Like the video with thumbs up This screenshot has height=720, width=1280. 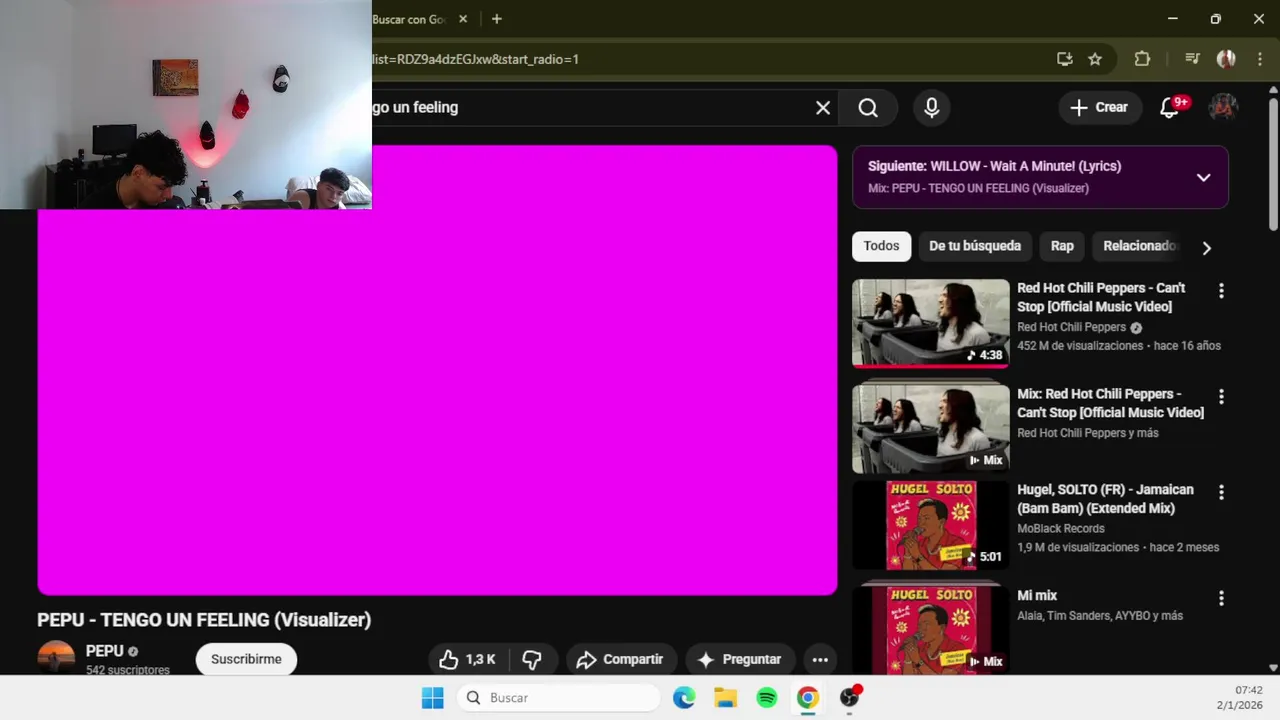468,659
